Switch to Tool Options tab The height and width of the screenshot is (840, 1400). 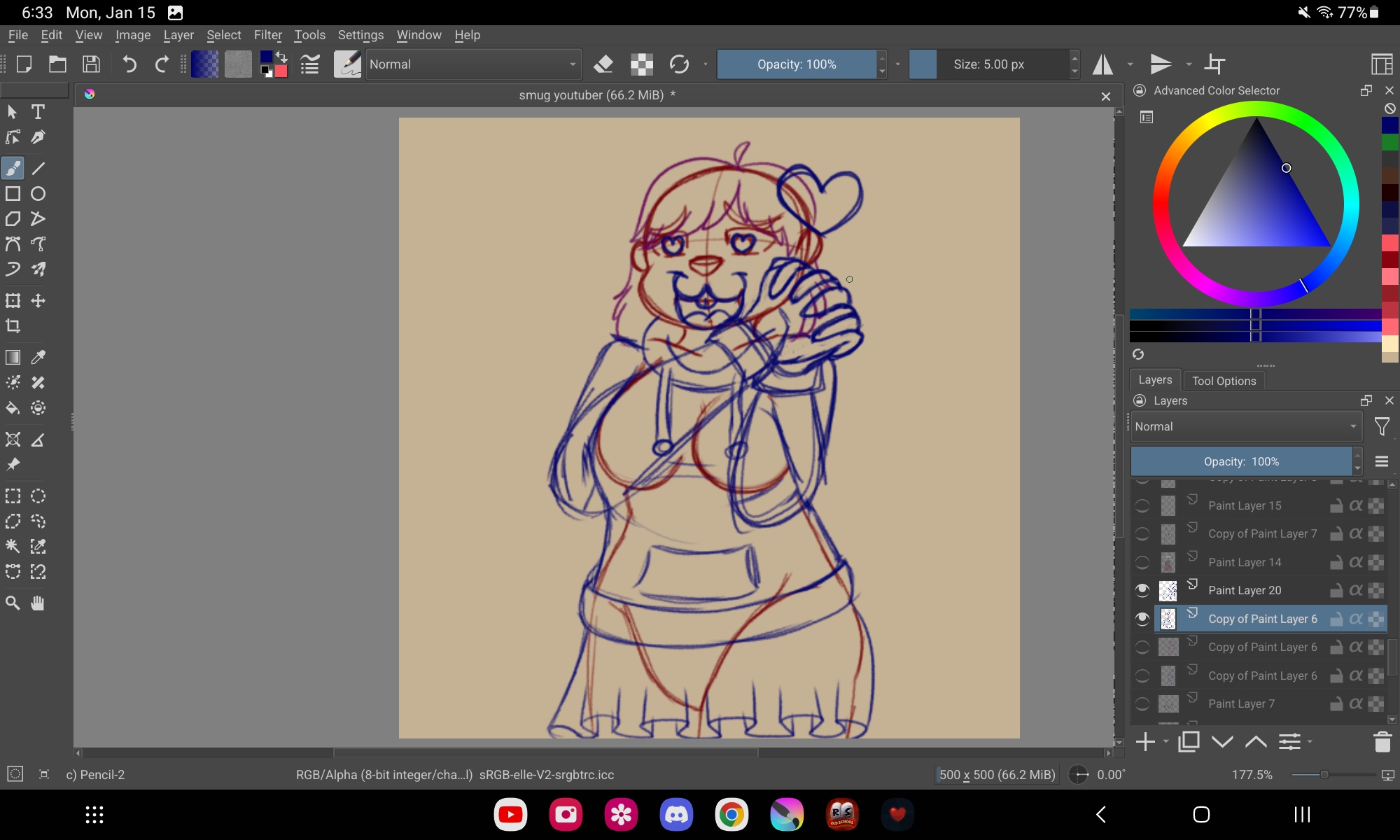1224,381
